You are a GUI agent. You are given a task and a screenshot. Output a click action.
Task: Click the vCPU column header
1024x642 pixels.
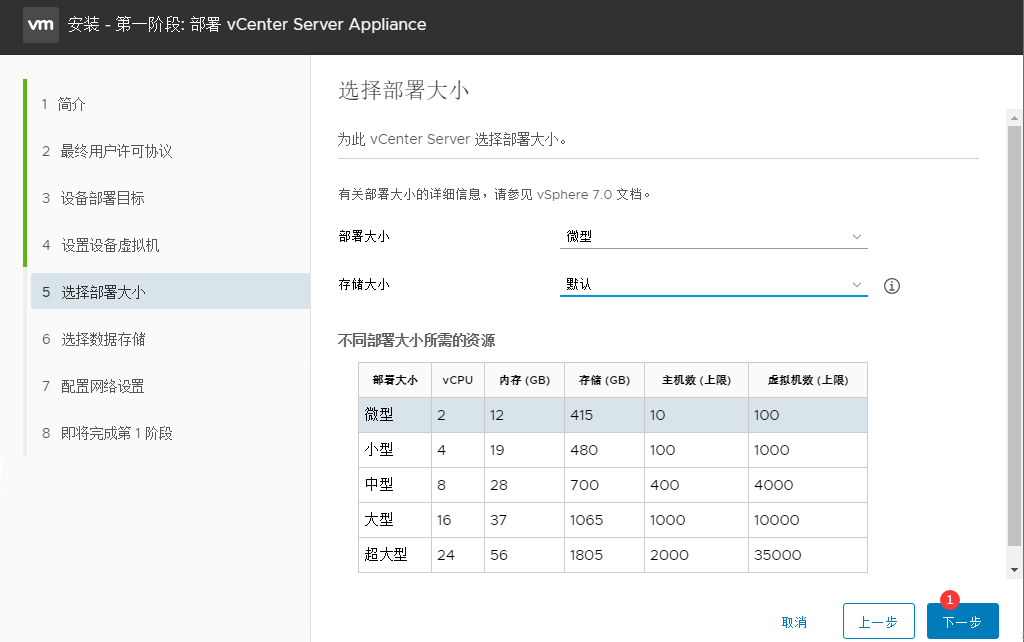(457, 380)
